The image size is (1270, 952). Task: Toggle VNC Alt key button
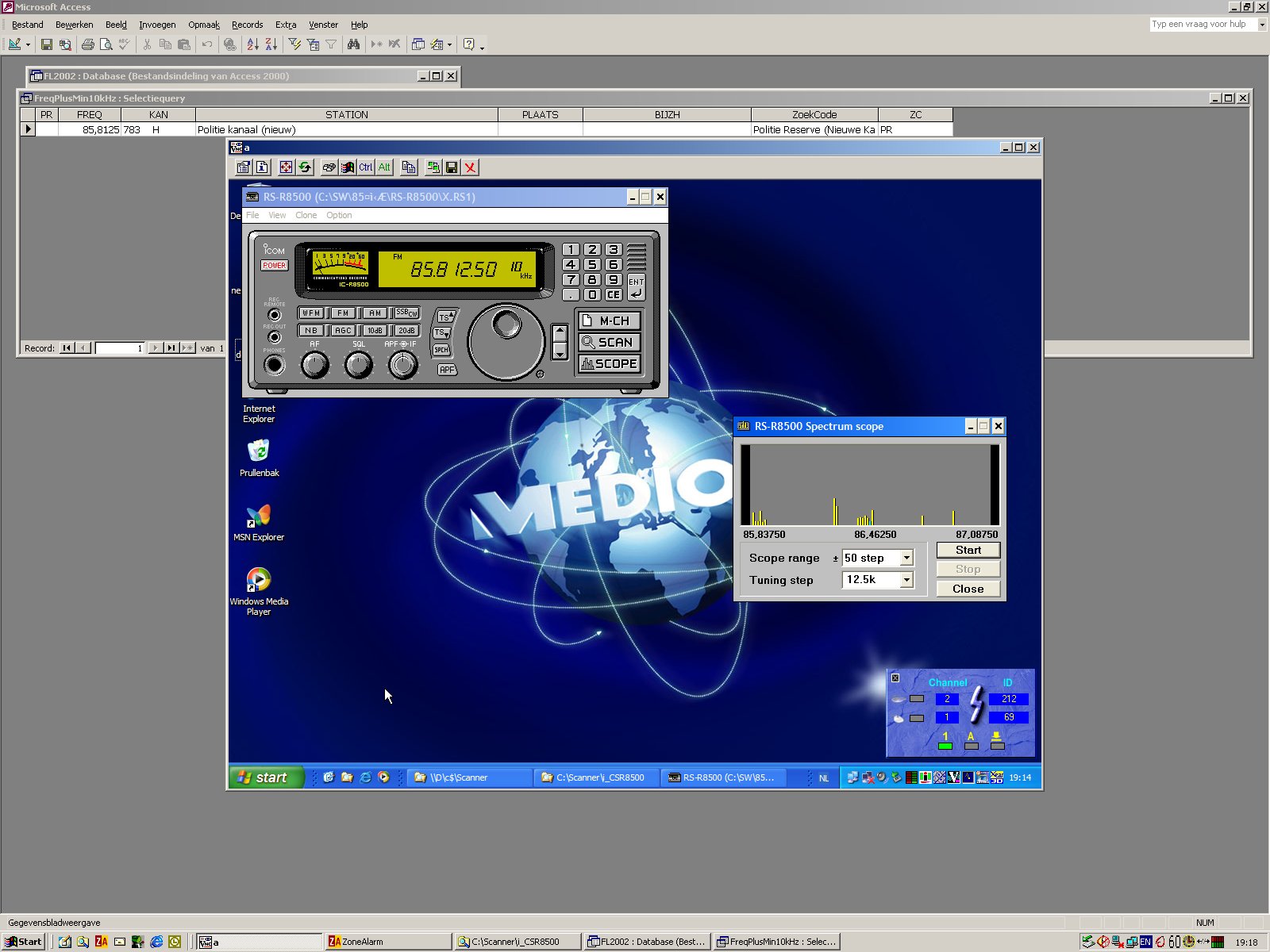click(x=384, y=167)
